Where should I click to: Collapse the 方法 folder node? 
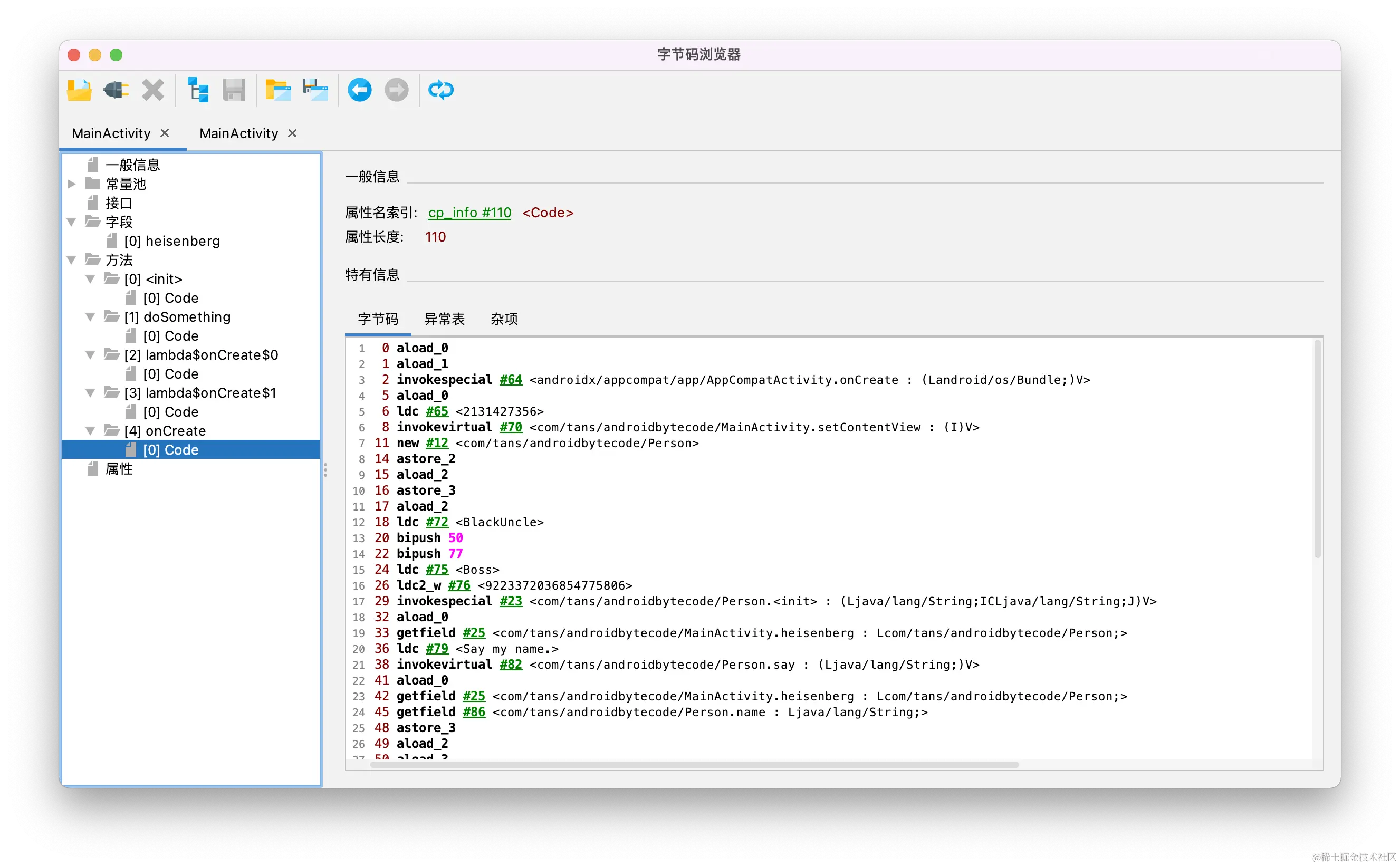coord(72,260)
